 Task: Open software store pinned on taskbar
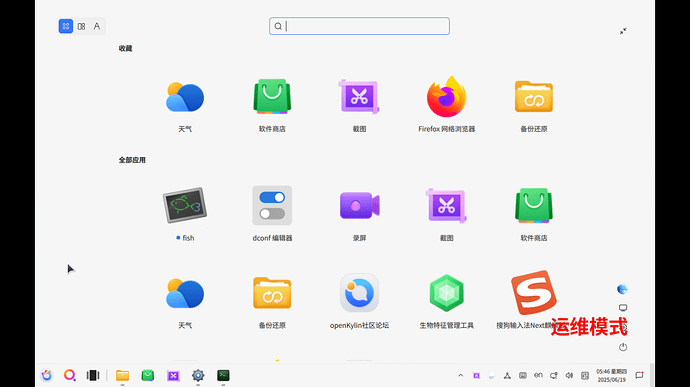[x=148, y=375]
